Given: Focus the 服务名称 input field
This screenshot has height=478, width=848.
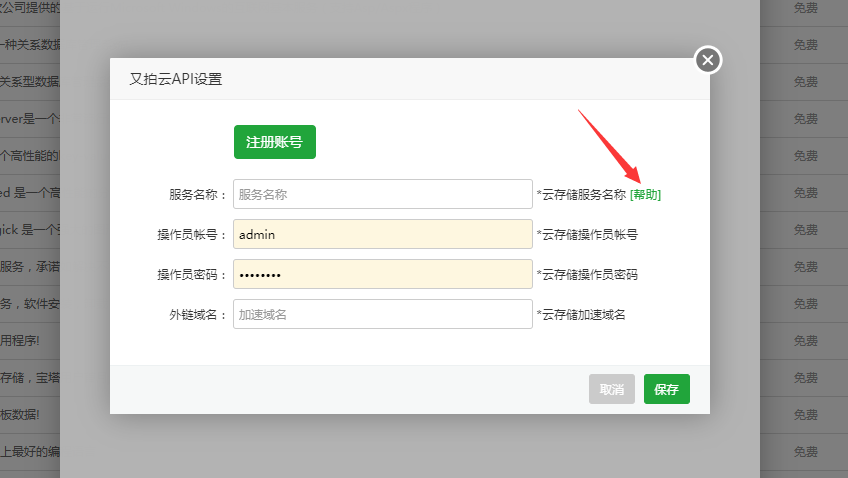Looking at the screenshot, I should click(x=383, y=194).
